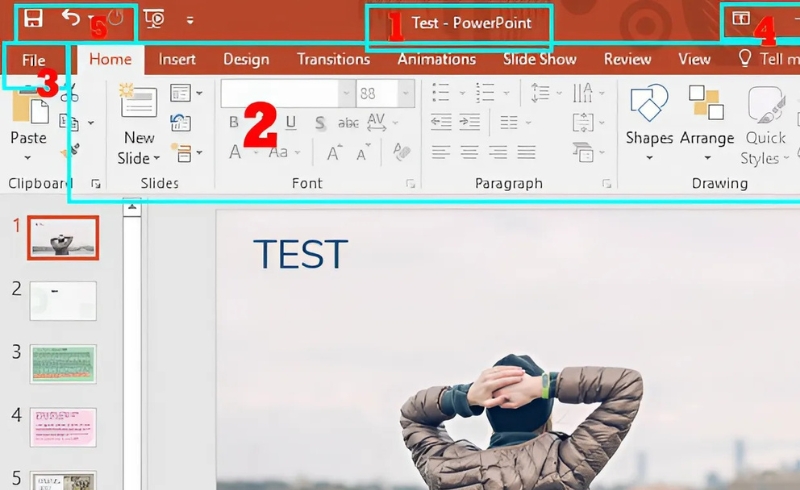
Task: Decrease the font size
Action: [x=363, y=153]
